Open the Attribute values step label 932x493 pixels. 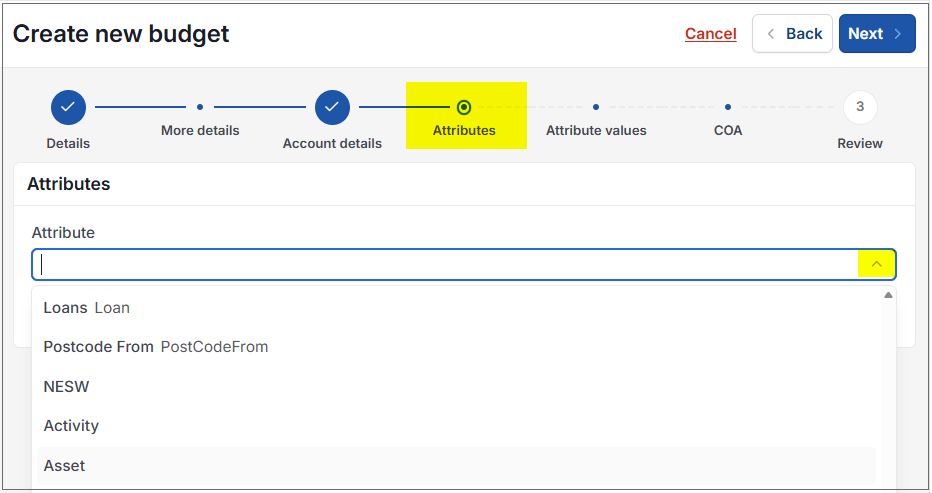tap(596, 131)
